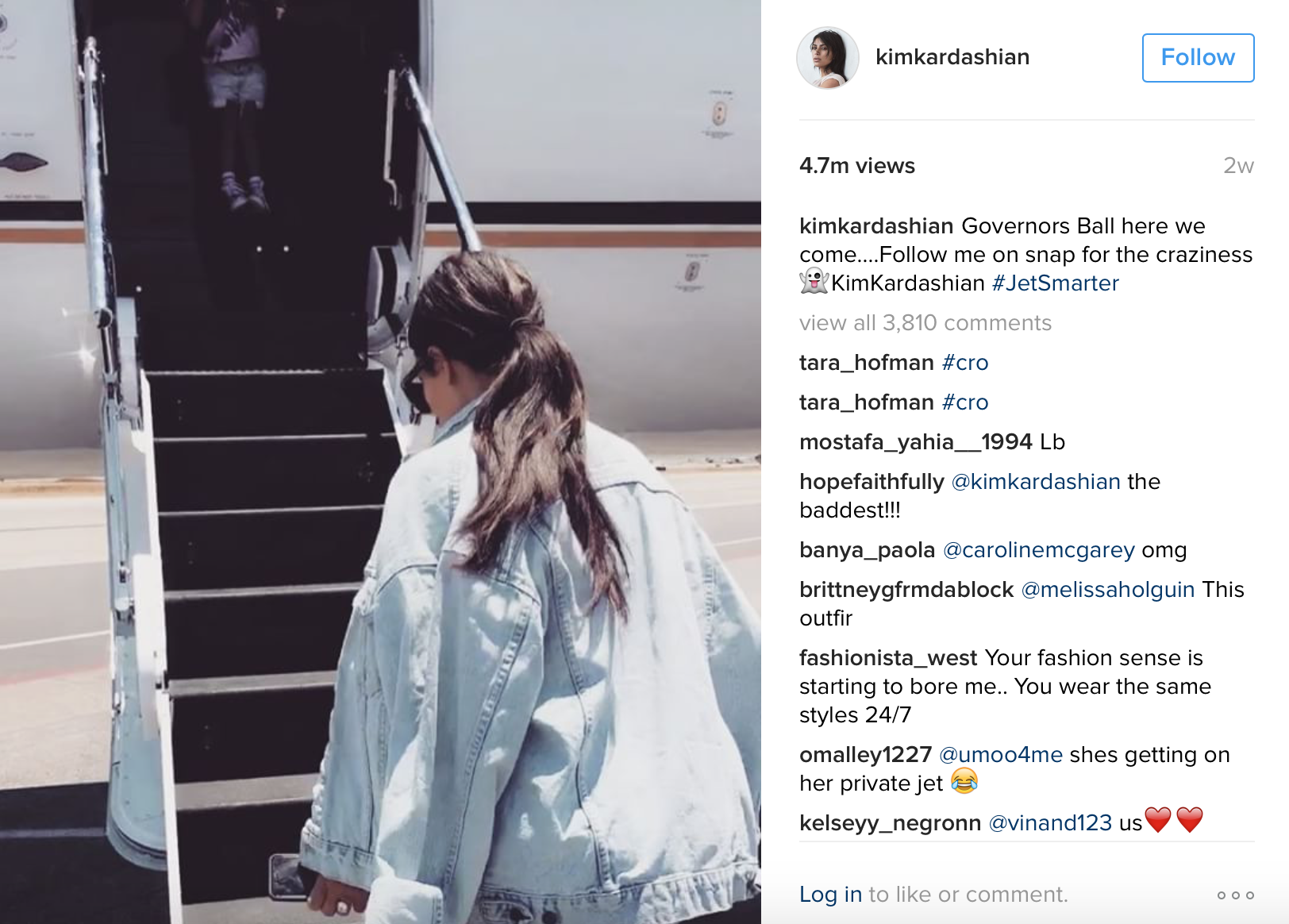Visit kelseyy_negronn's profile
The width and height of the screenshot is (1289, 924).
coord(891,822)
